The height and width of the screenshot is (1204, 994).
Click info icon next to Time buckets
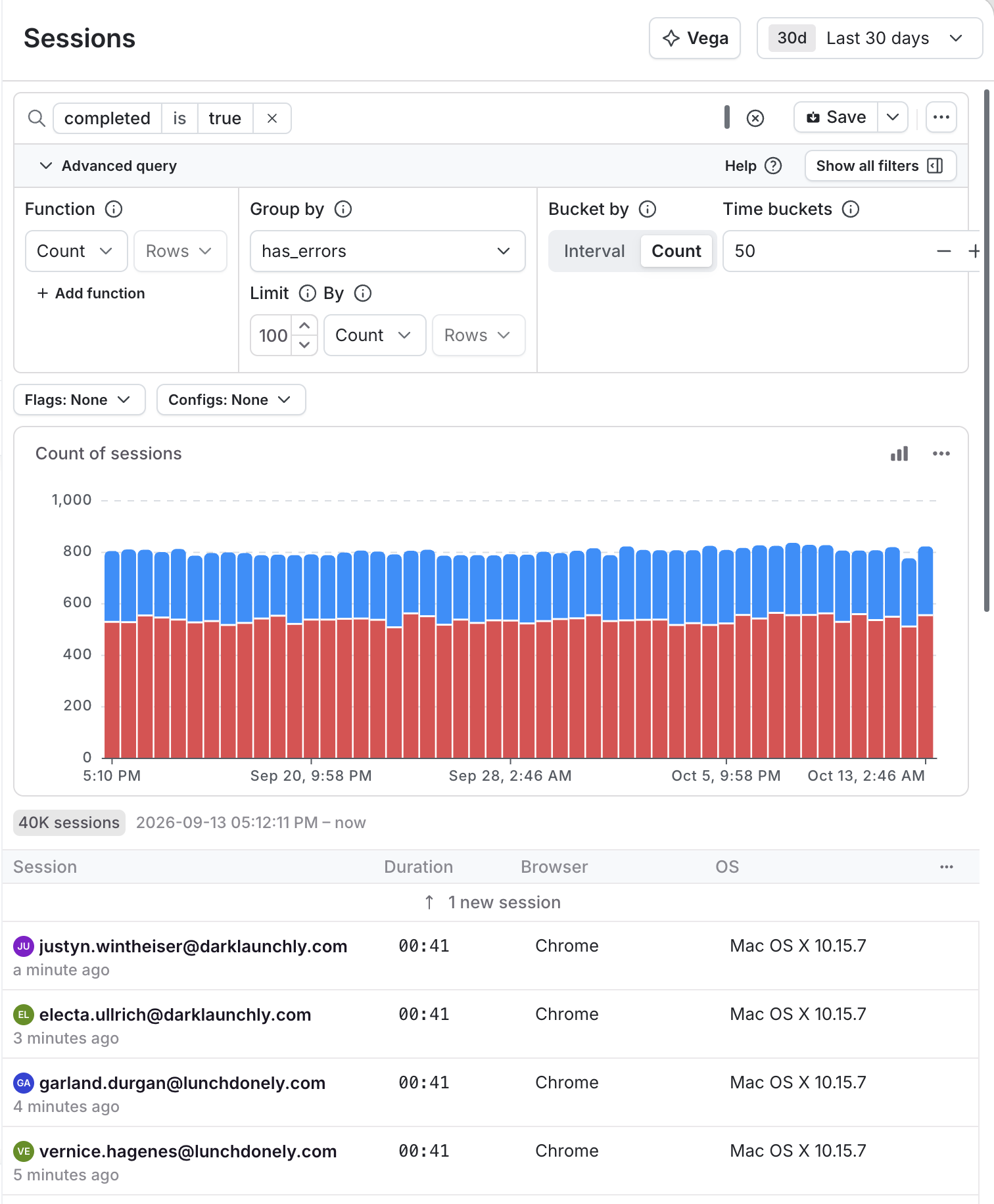(851, 209)
